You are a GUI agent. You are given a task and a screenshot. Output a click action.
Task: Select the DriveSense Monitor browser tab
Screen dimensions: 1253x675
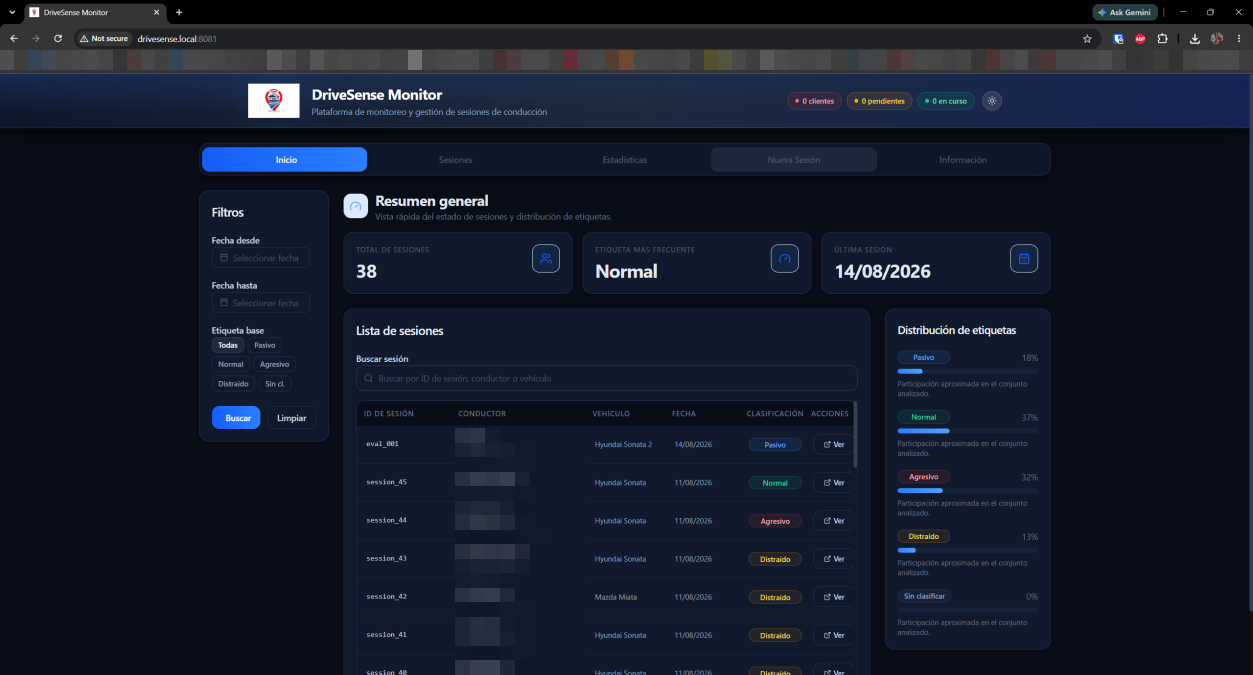[95, 12]
